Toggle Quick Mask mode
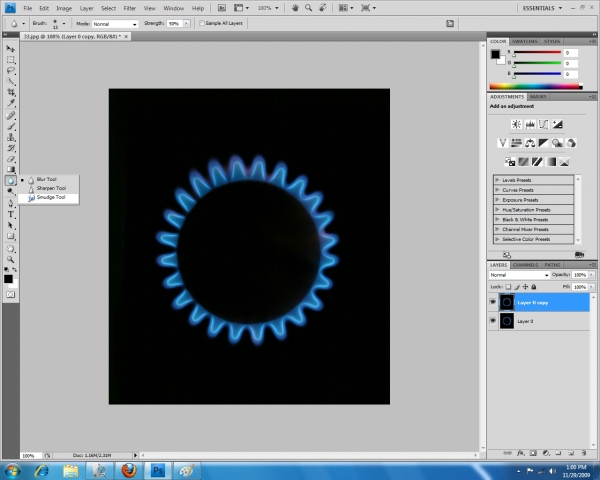 pos(10,294)
